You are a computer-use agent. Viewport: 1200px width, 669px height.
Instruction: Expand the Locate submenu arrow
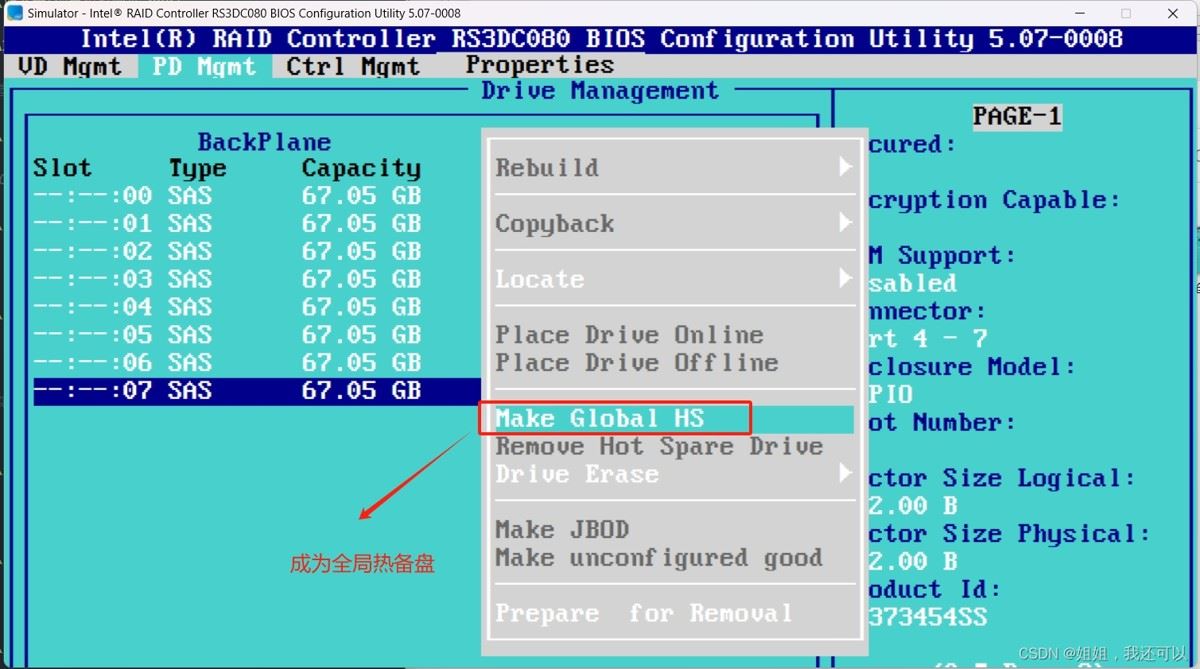(x=846, y=279)
